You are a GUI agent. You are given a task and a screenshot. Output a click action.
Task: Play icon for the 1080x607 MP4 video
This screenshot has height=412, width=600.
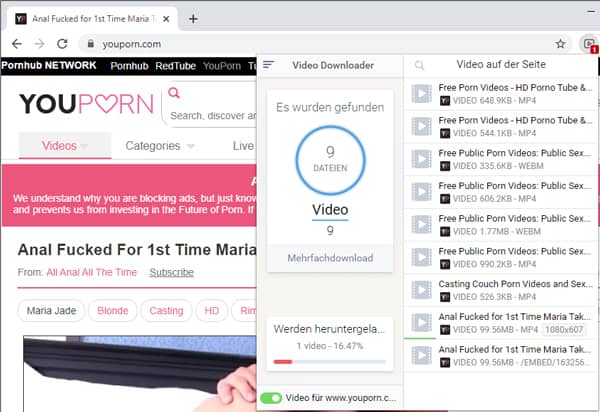422,322
